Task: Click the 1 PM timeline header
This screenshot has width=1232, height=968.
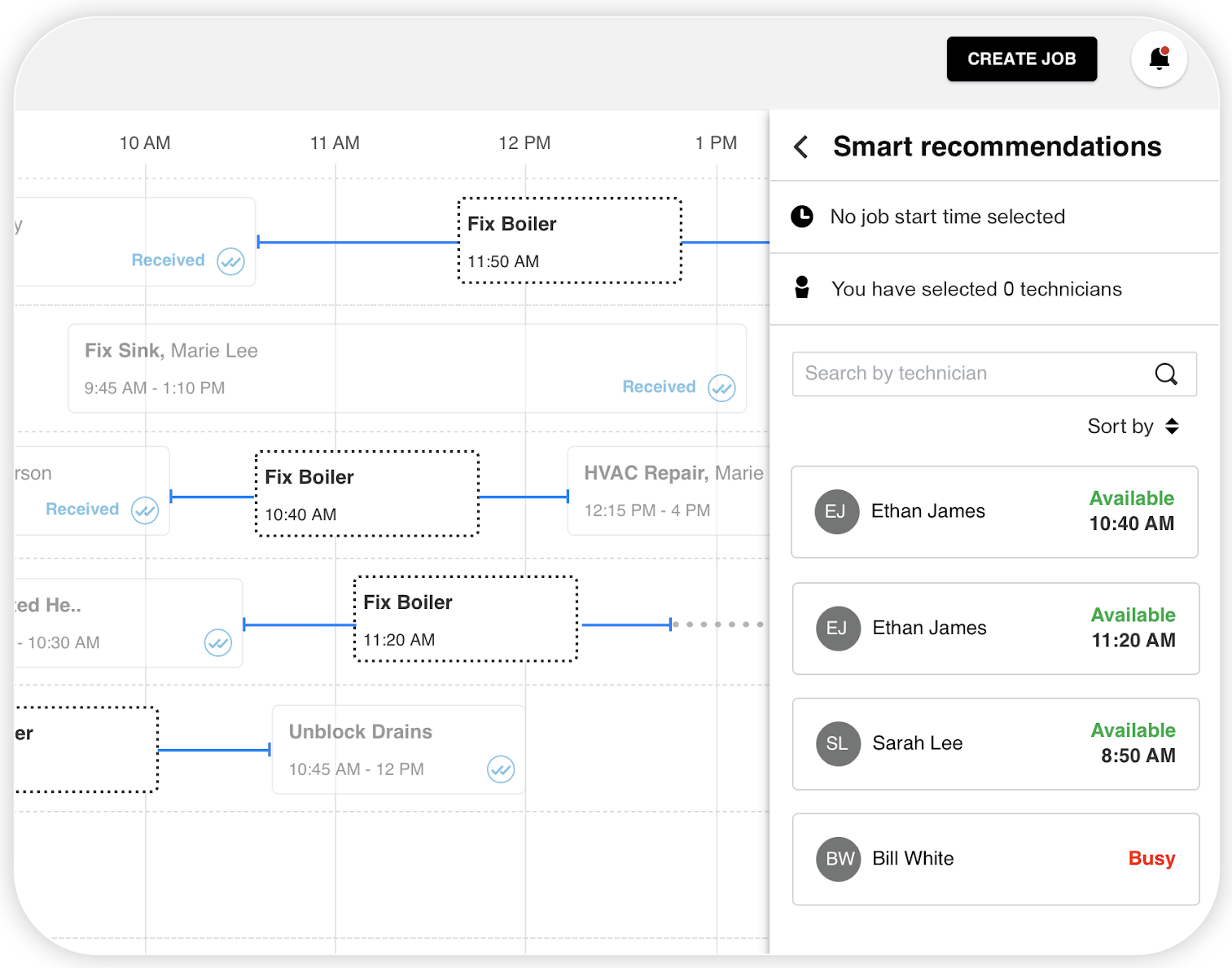Action: pyautogui.click(x=716, y=143)
